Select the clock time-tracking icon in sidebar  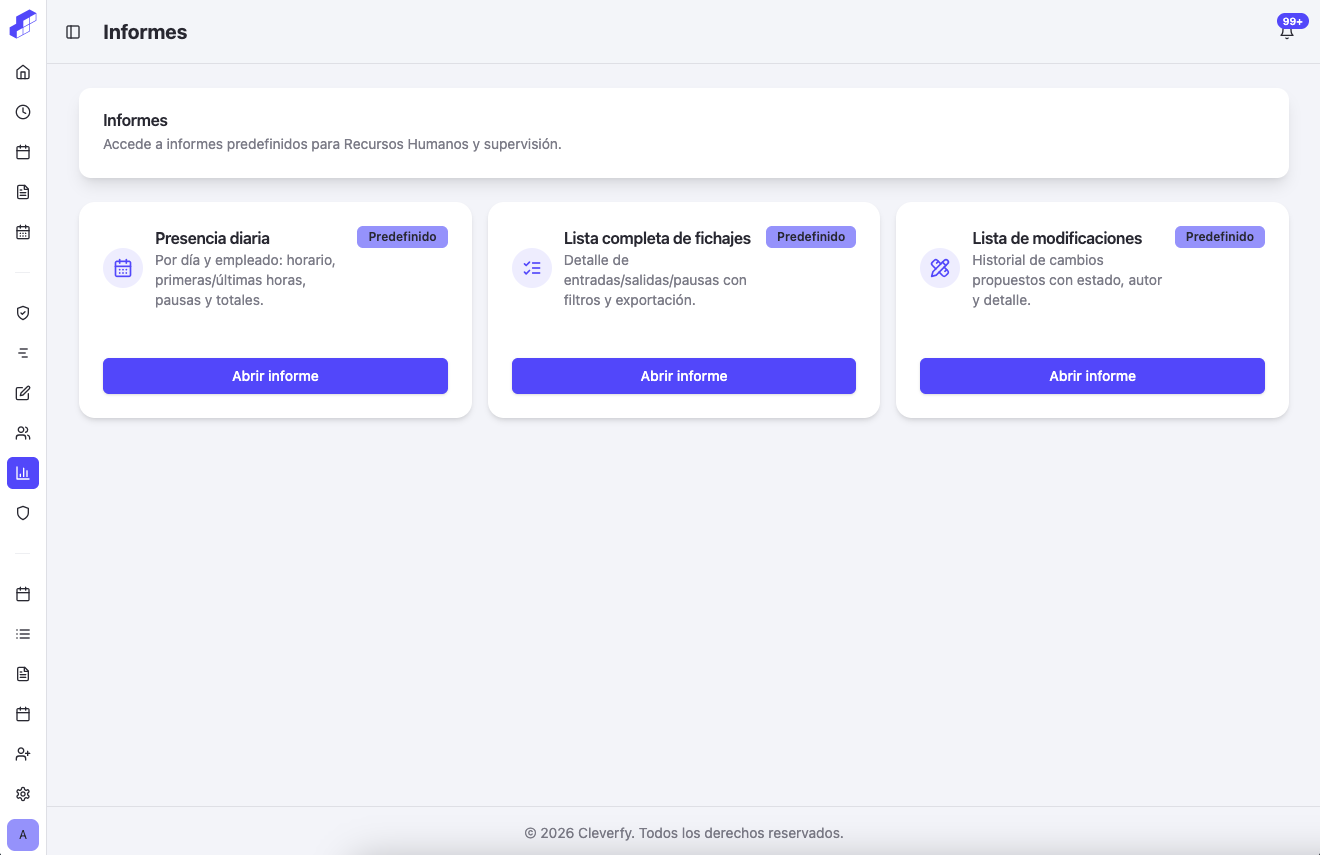point(22,112)
